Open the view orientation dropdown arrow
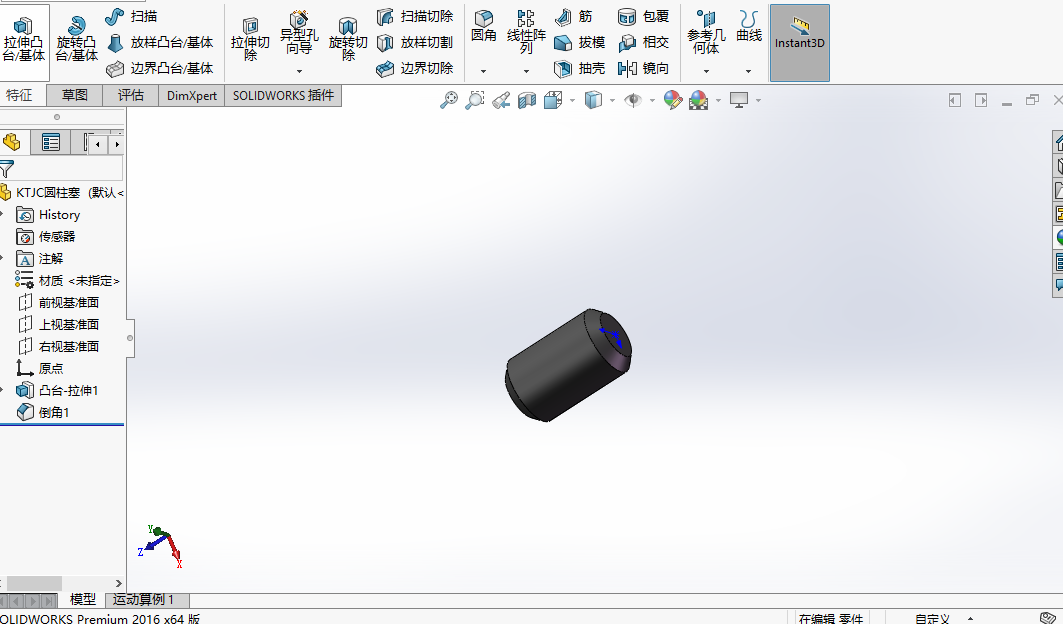Viewport: 1063px width, 624px height. (572, 100)
